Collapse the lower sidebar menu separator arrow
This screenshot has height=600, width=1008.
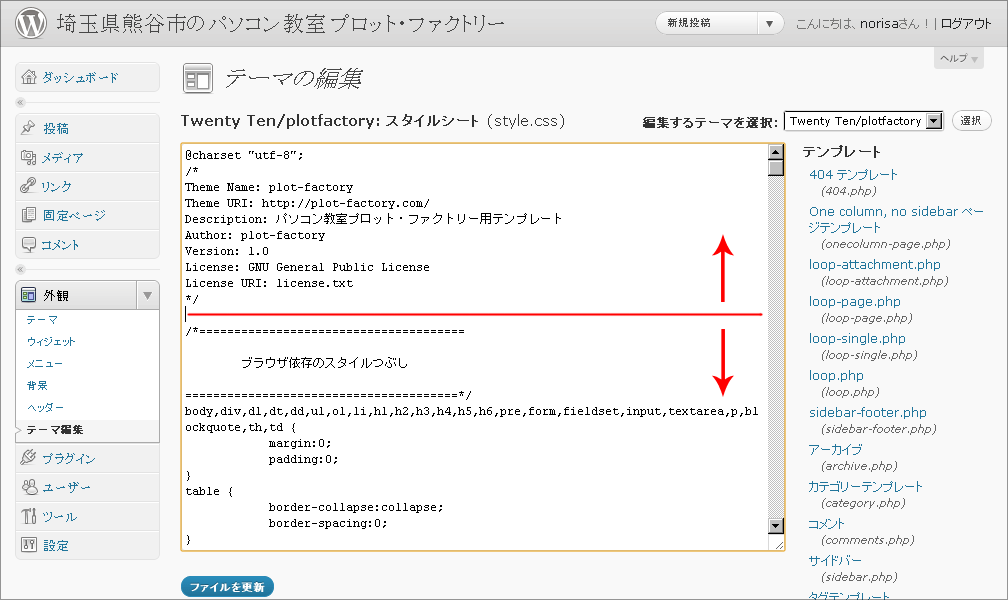click(20, 269)
